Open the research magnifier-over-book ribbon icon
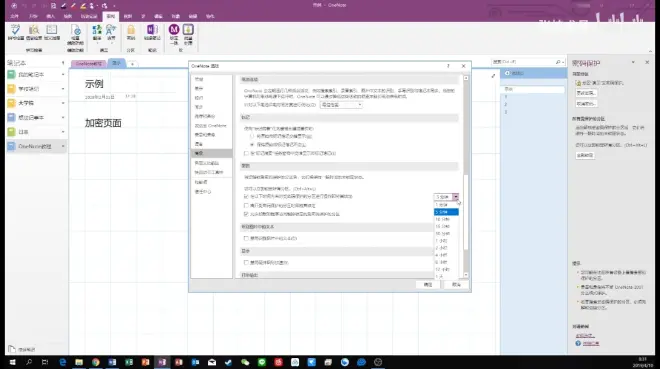 (x=34, y=30)
